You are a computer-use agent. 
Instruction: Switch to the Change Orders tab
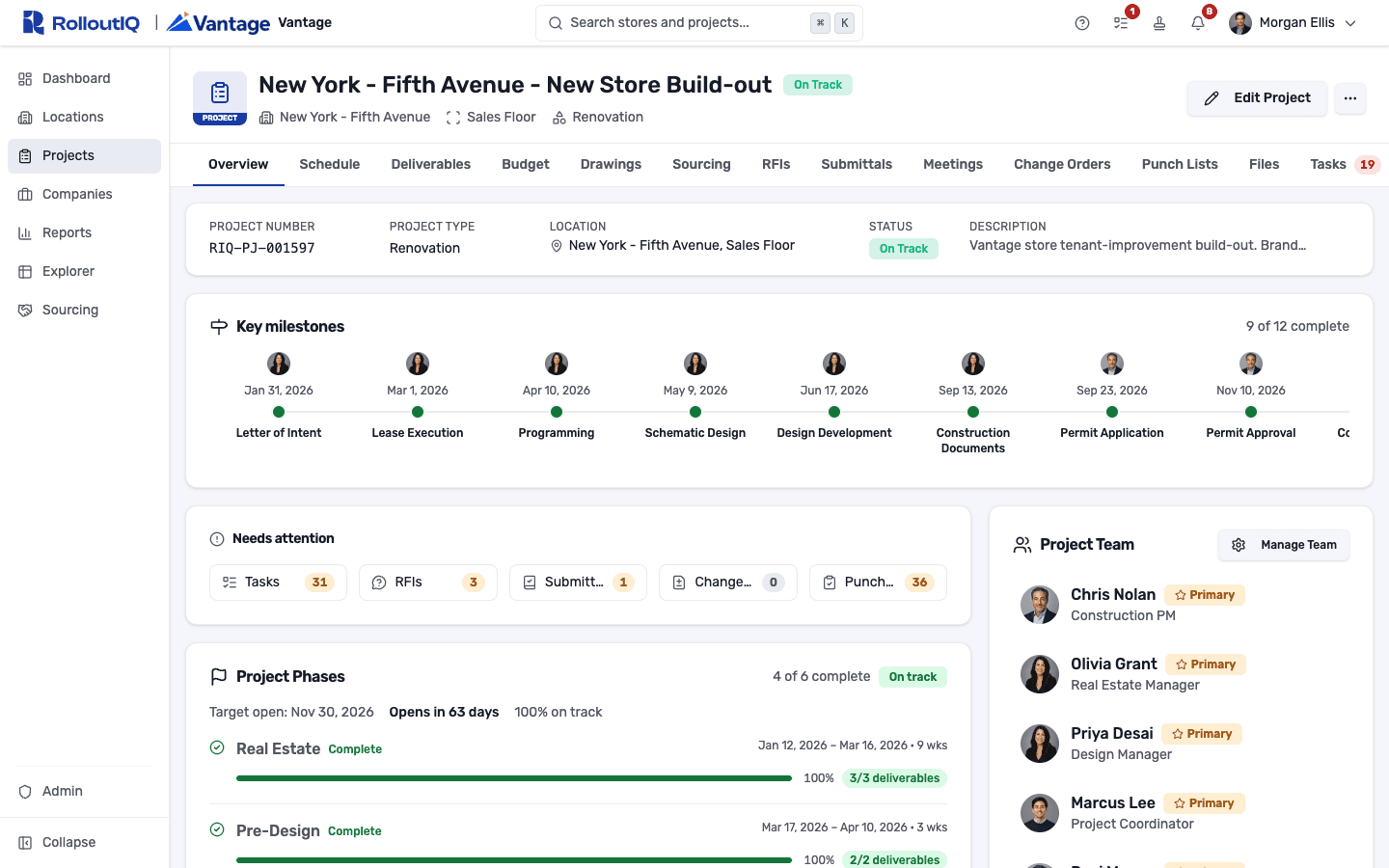[x=1062, y=164]
